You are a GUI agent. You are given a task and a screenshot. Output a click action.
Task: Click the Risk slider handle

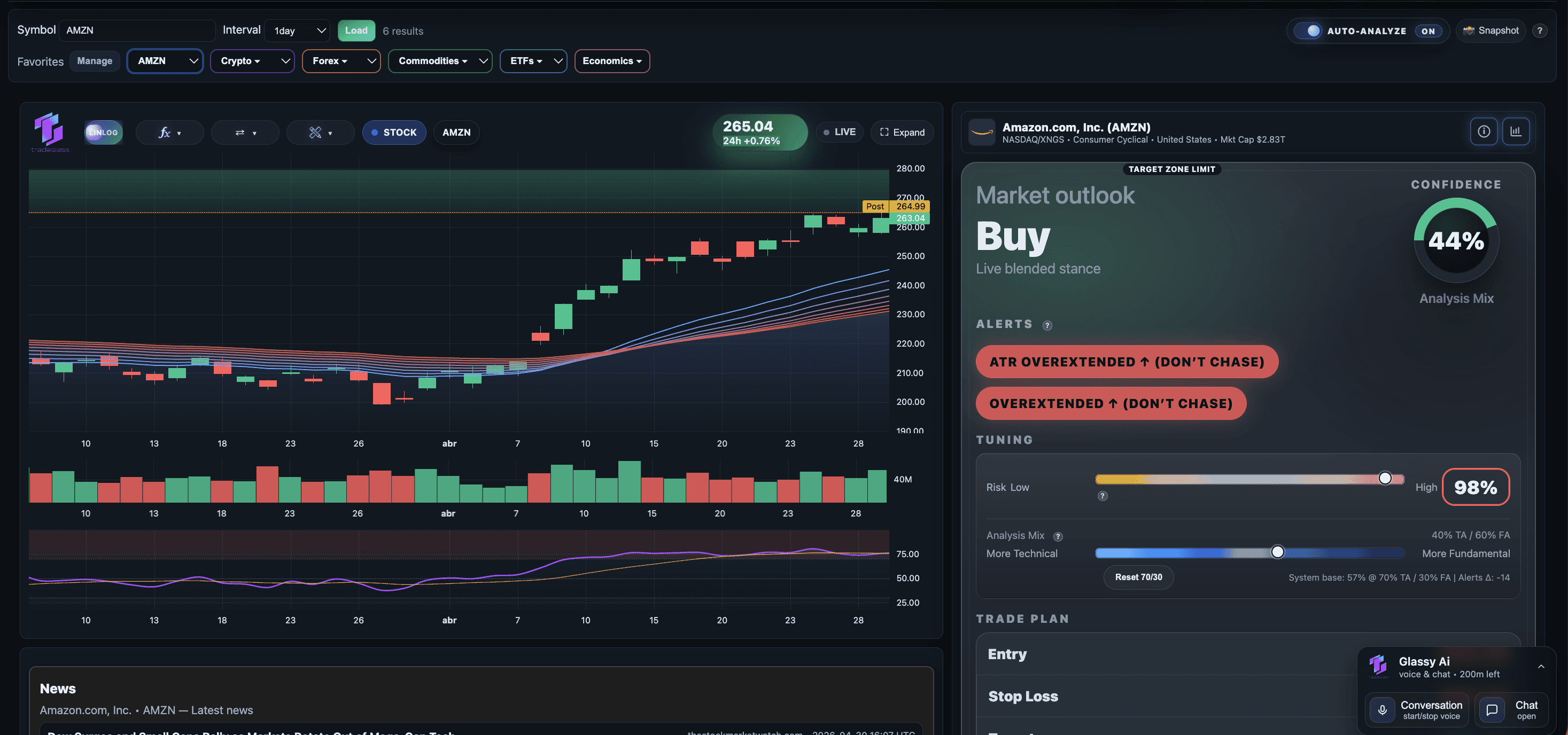[1385, 478]
